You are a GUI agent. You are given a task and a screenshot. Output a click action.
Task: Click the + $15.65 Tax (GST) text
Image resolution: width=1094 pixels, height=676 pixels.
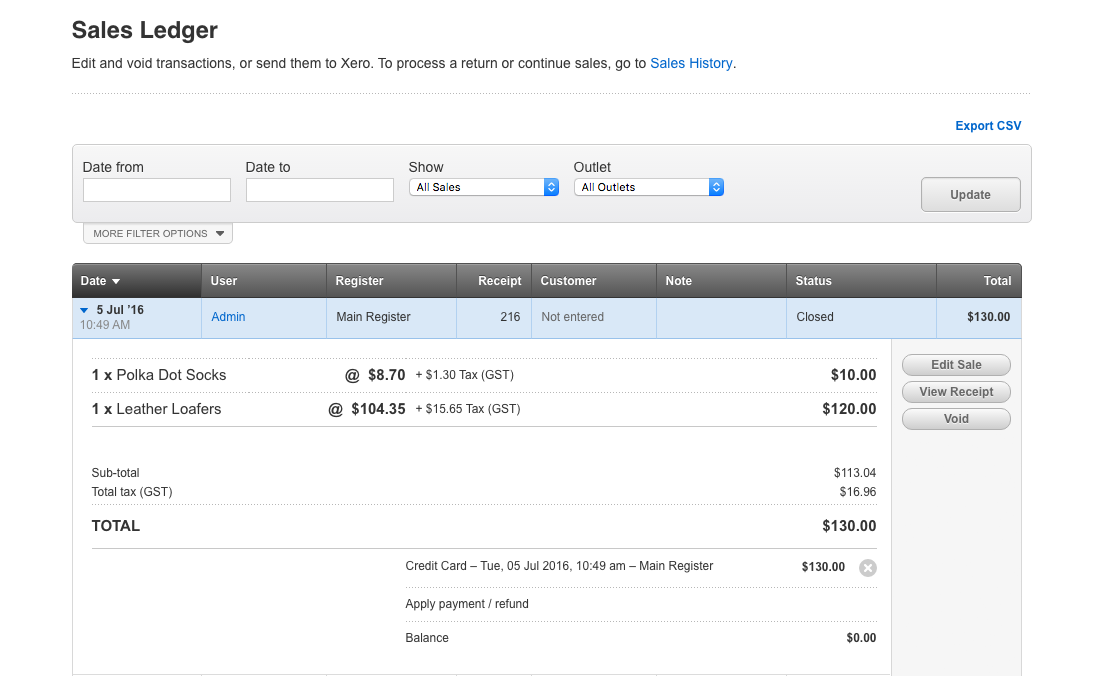click(x=468, y=410)
